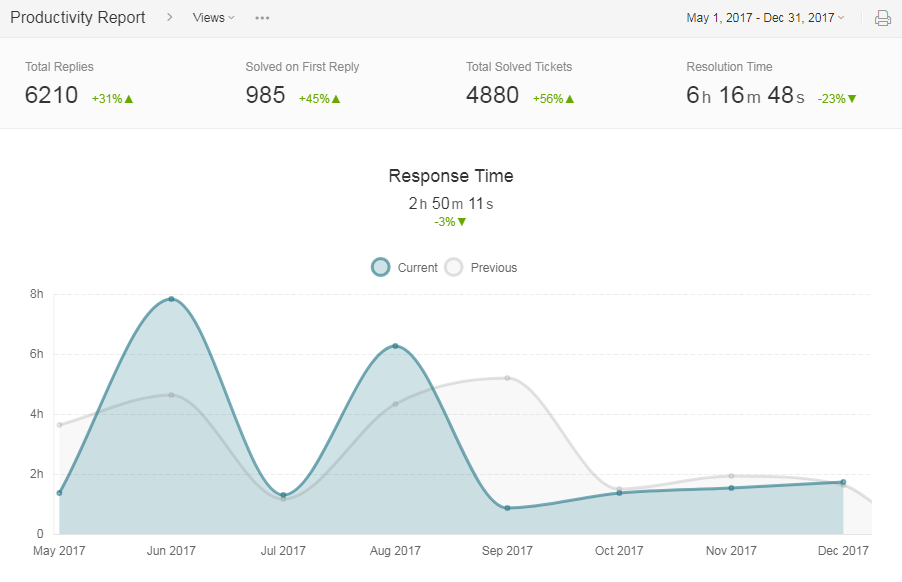Viewport: 902px width, 582px height.
Task: Click Resolution Time value 6h 16m 48s
Action: [746, 95]
